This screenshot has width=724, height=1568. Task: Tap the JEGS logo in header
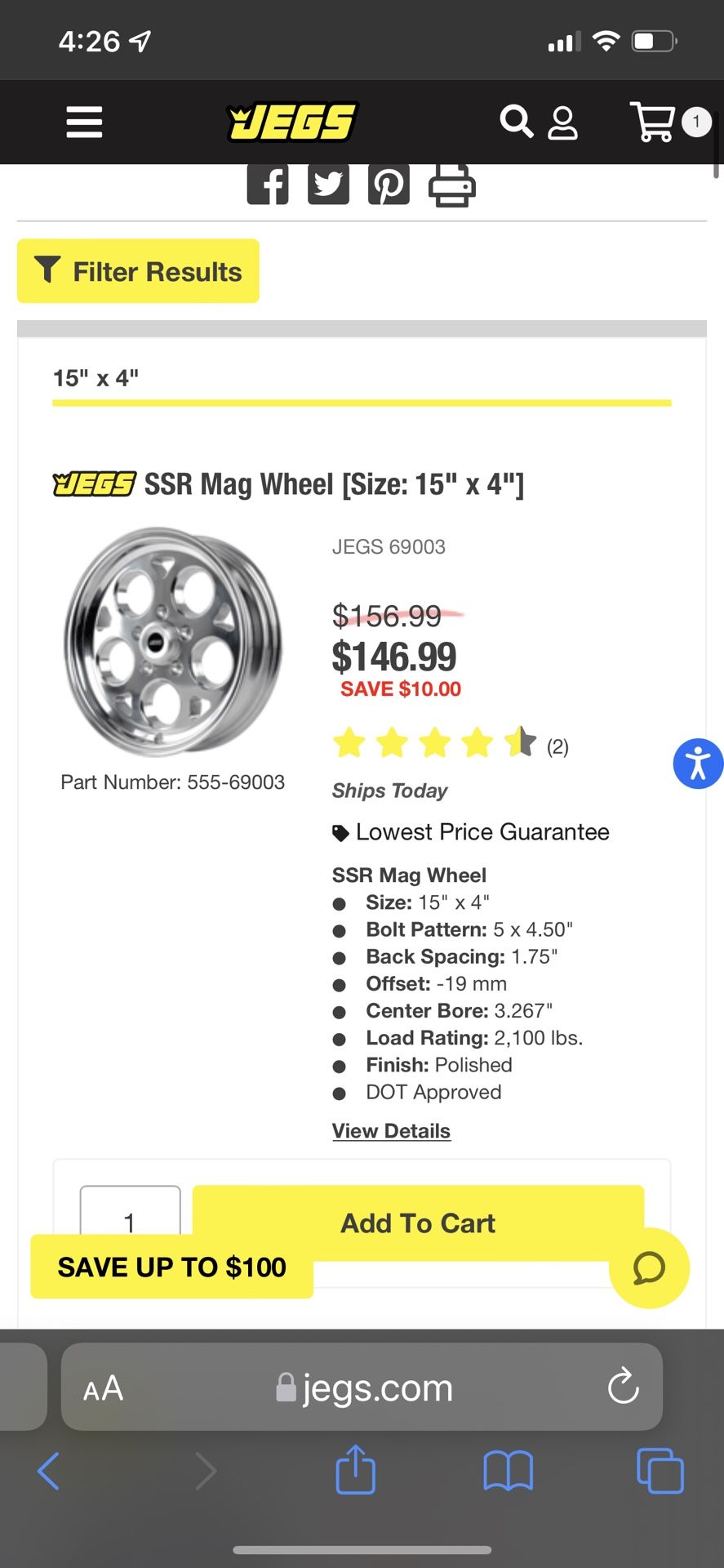(x=293, y=122)
